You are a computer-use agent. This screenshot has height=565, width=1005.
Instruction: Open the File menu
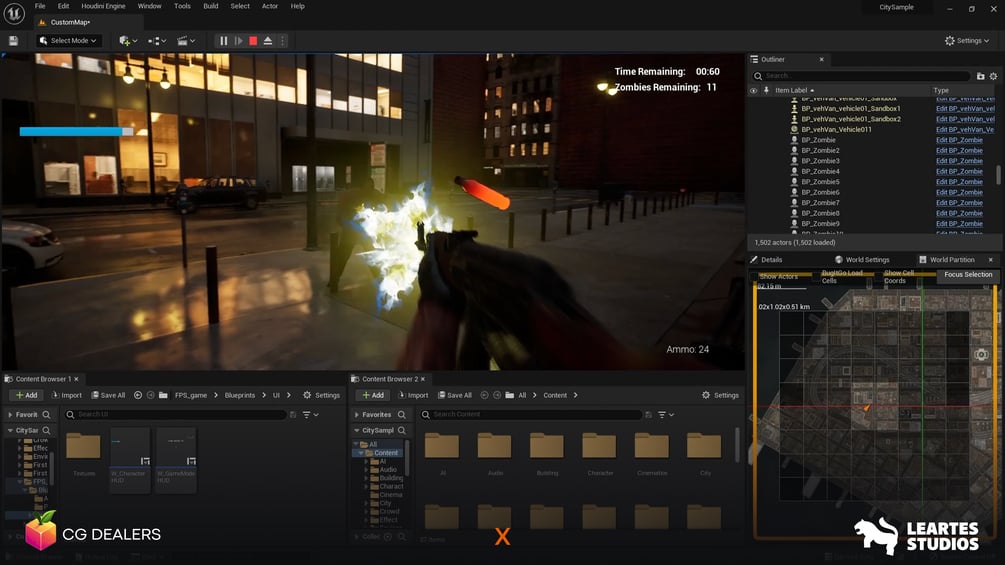coord(40,6)
